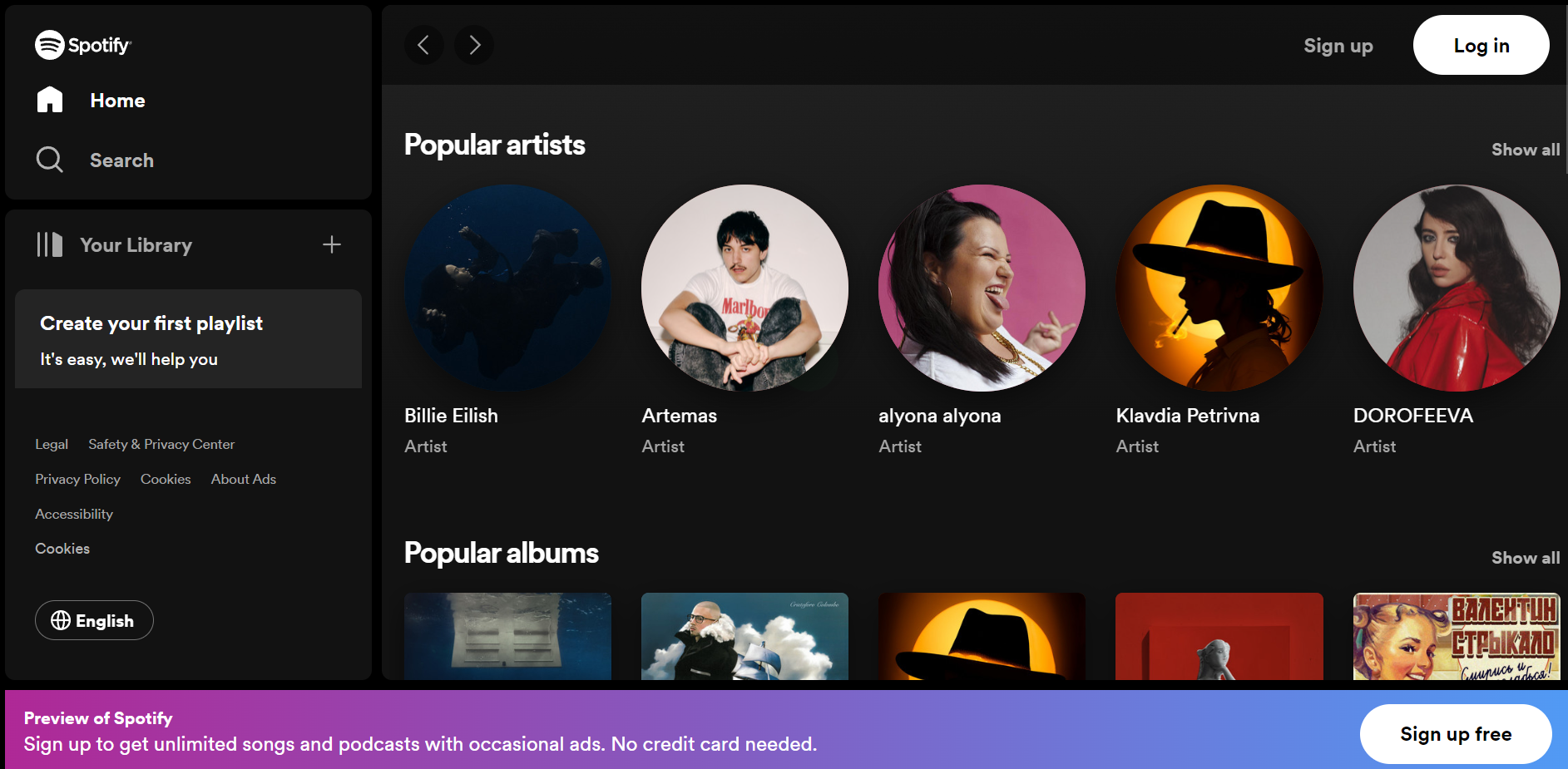Open the underwater album cover
The image size is (1568, 769).
[507, 636]
